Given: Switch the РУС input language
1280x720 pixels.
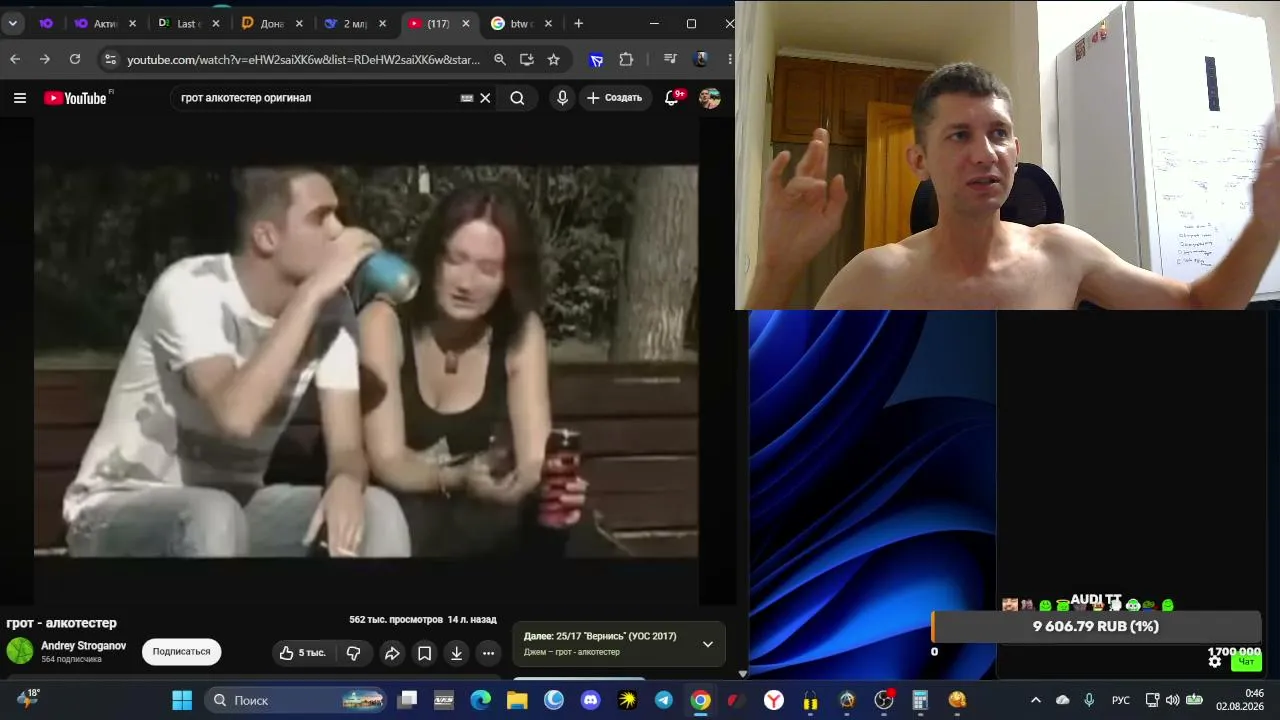Looking at the screenshot, I should coord(1121,700).
